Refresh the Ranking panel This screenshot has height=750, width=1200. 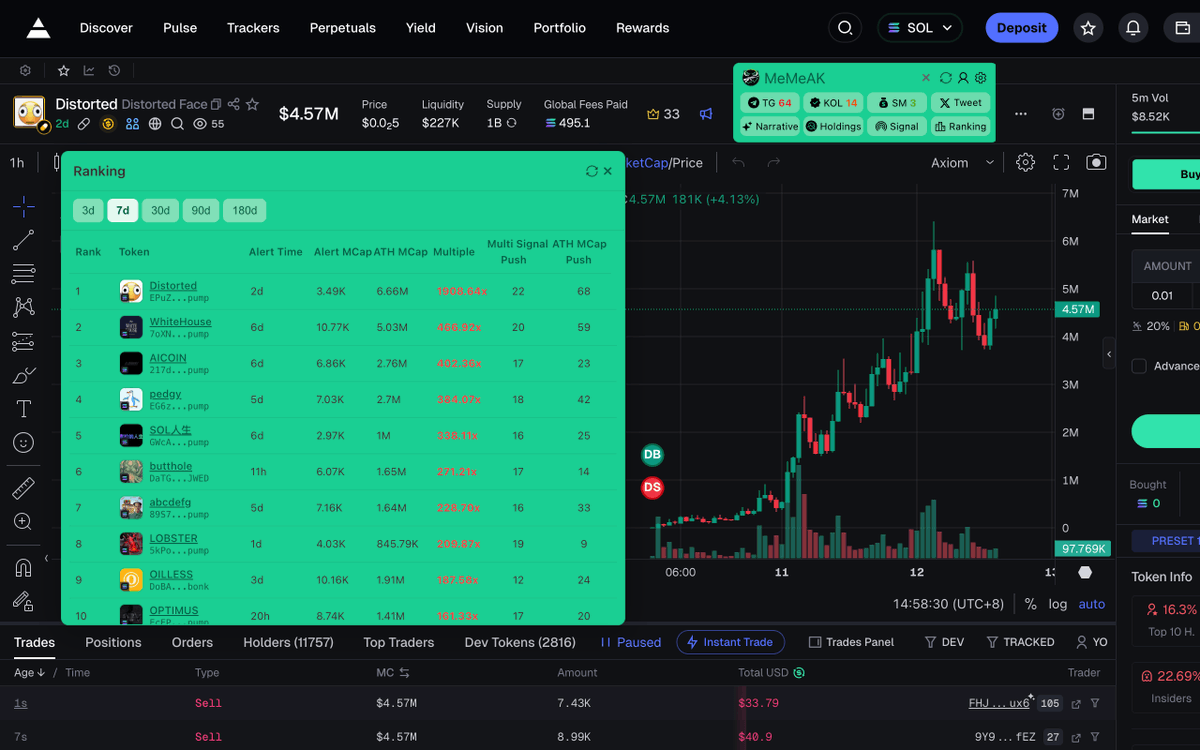point(592,171)
